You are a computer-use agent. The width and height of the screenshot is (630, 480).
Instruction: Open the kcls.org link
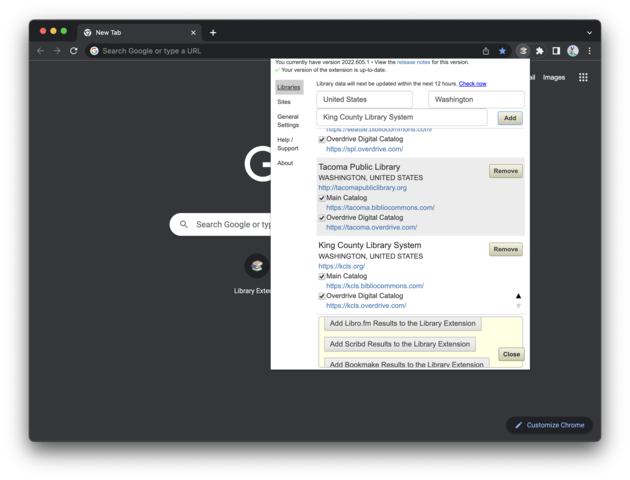[x=342, y=266]
